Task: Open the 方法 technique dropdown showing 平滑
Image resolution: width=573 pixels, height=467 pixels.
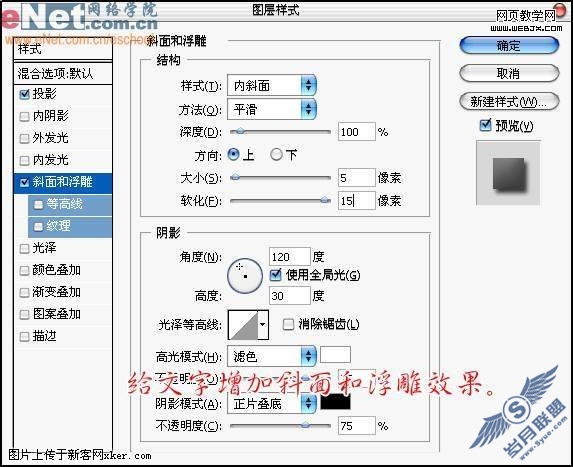Action: point(272,109)
